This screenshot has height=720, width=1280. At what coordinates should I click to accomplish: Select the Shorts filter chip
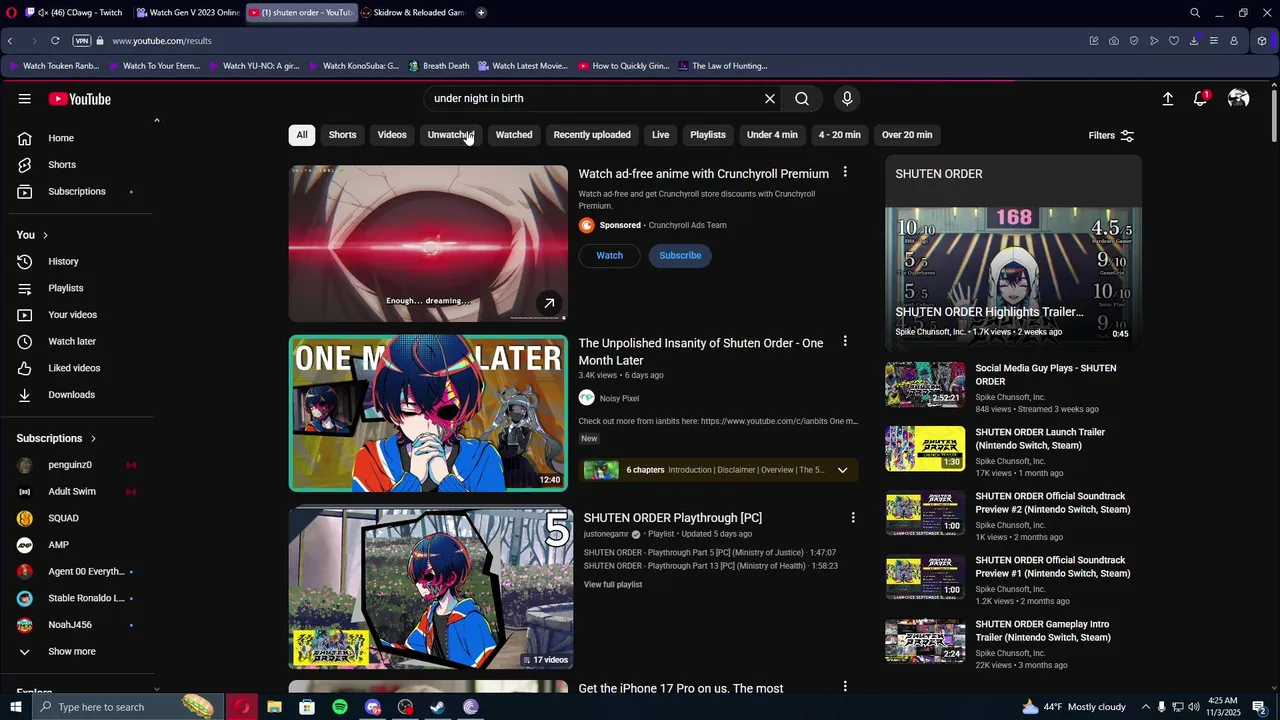[x=343, y=135]
